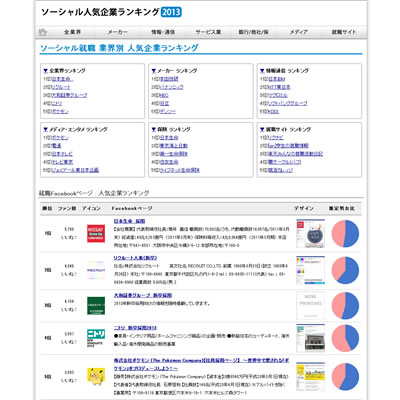Screen dimensions: 400x400
Task: View design thumbnail for 日本生命 row
Action: click(x=310, y=233)
